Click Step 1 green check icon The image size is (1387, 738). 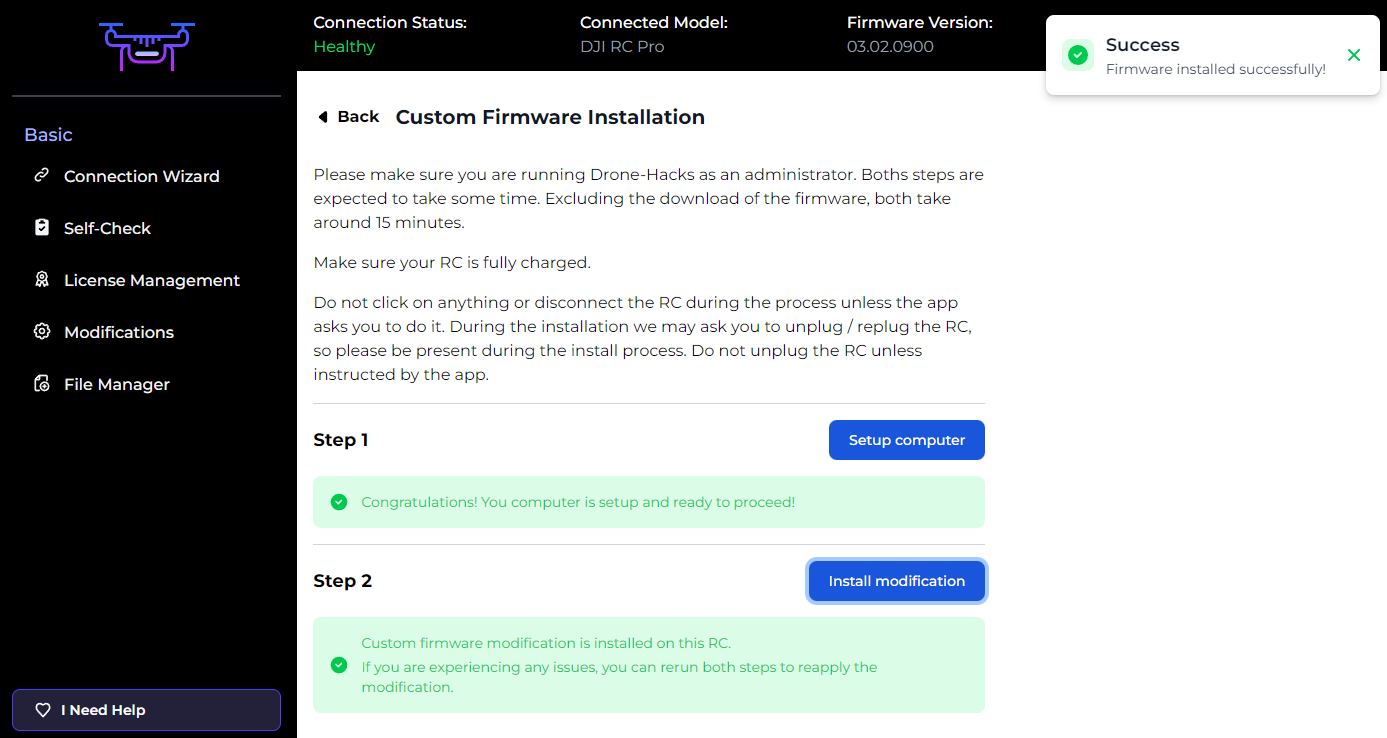339,502
